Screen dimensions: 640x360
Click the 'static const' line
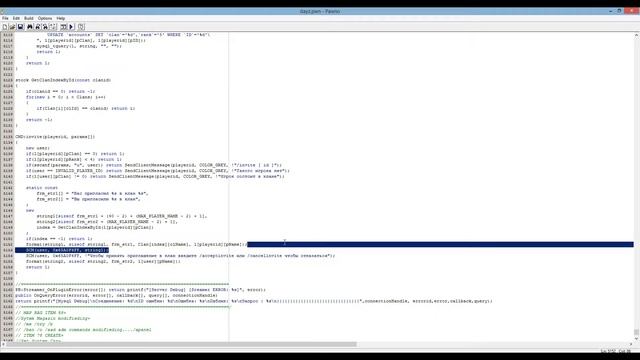point(42,188)
